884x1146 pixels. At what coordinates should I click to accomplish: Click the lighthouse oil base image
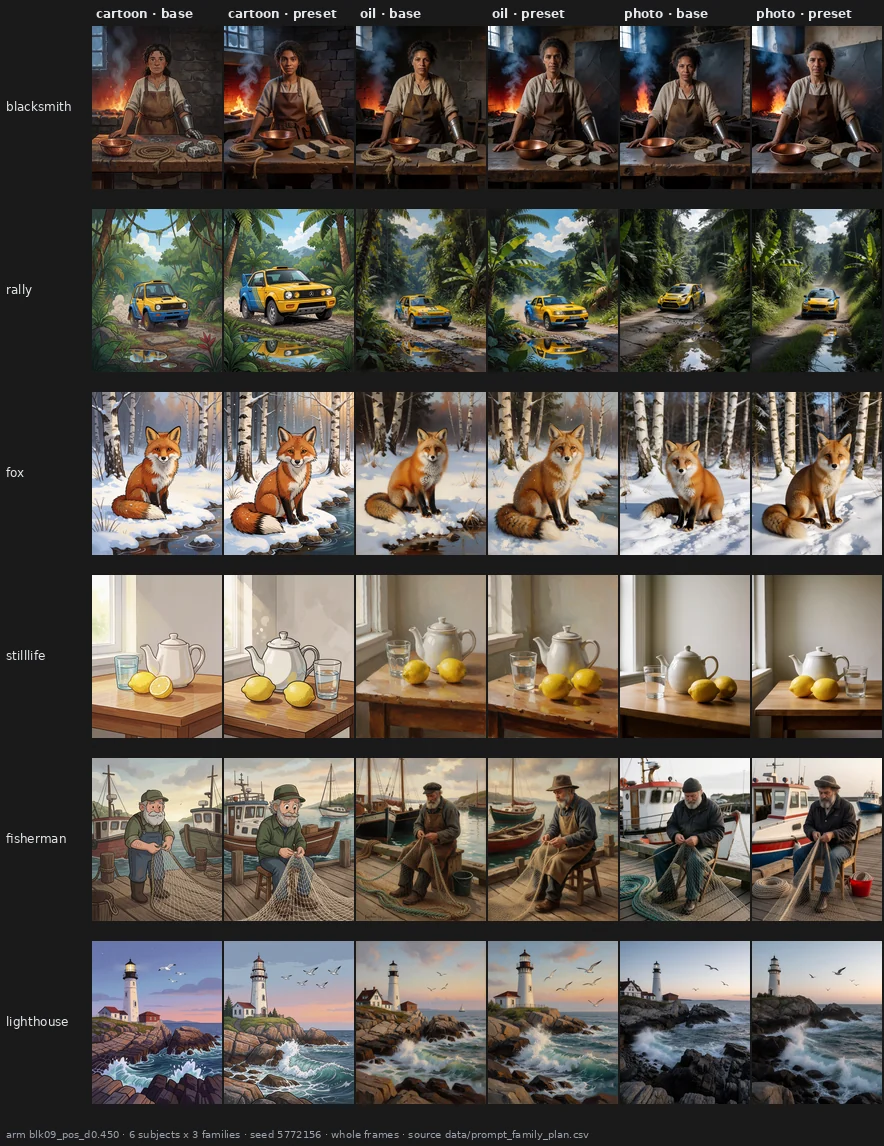421,1022
